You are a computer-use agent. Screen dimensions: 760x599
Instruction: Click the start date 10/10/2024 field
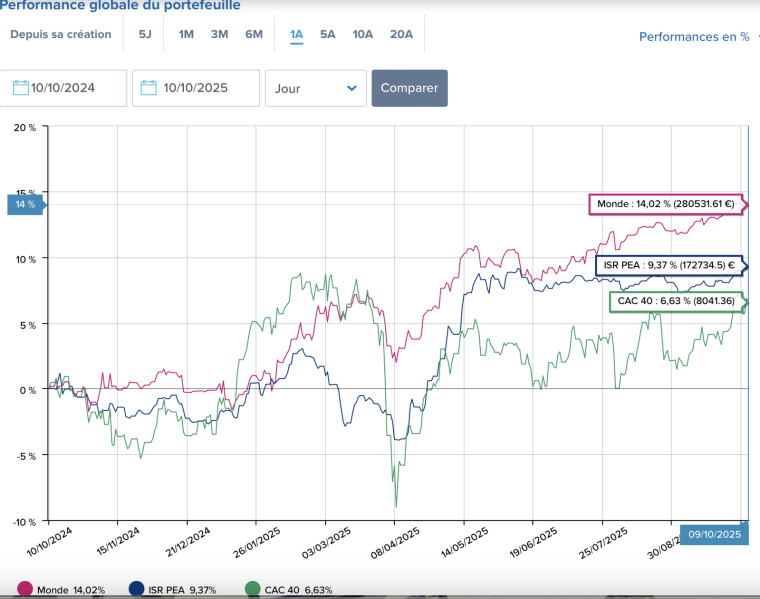click(x=72, y=88)
